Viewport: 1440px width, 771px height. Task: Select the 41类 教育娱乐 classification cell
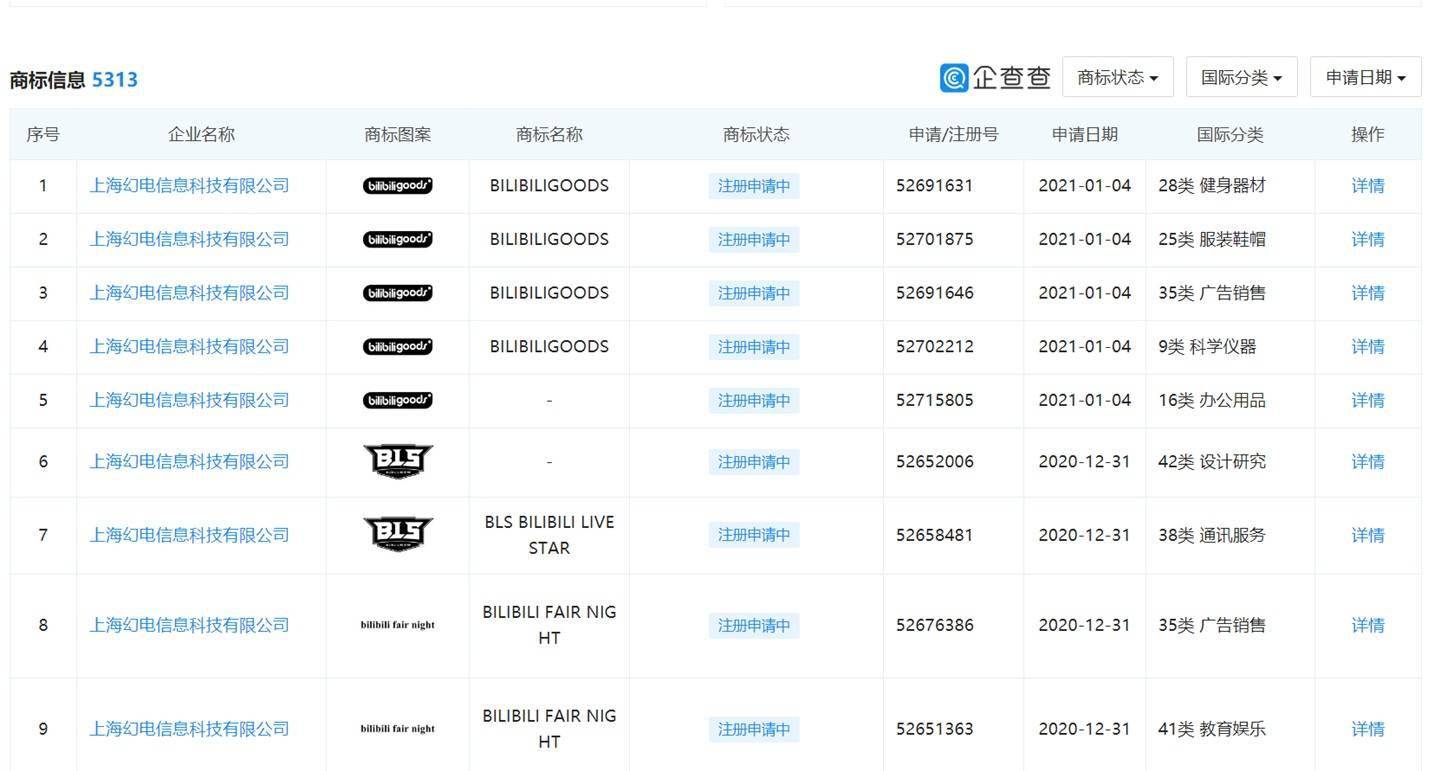1211,729
